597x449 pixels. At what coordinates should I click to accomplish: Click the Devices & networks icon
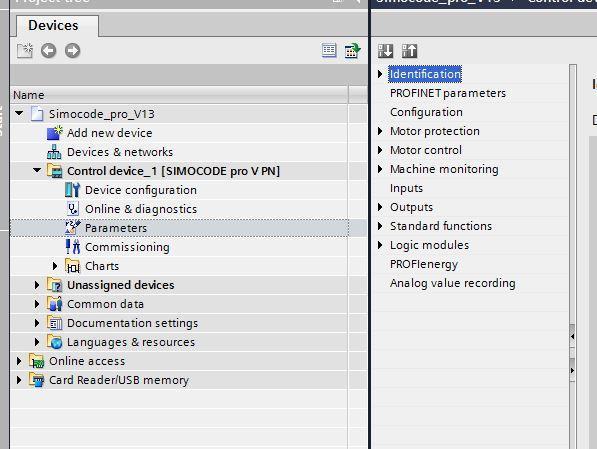click(x=54, y=152)
